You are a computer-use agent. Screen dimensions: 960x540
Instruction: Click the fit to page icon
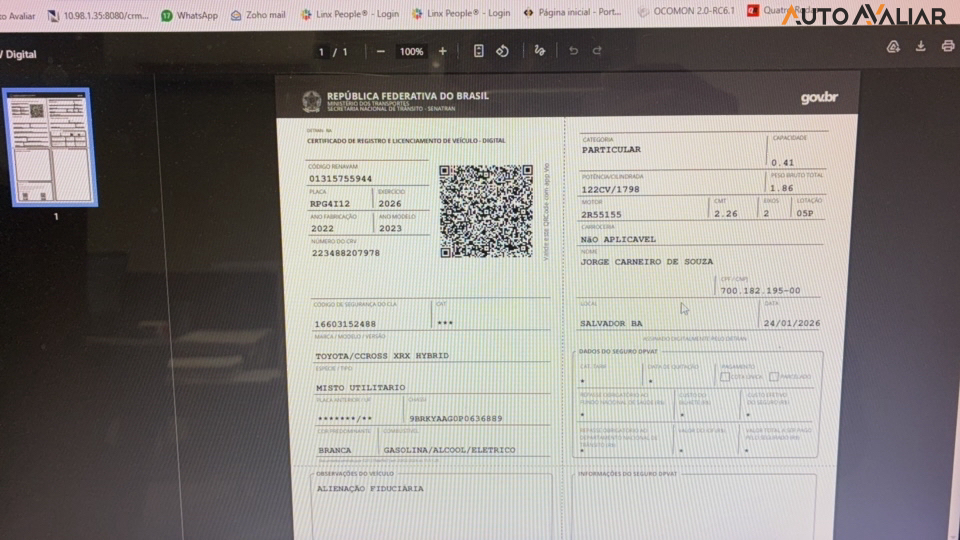(479, 51)
